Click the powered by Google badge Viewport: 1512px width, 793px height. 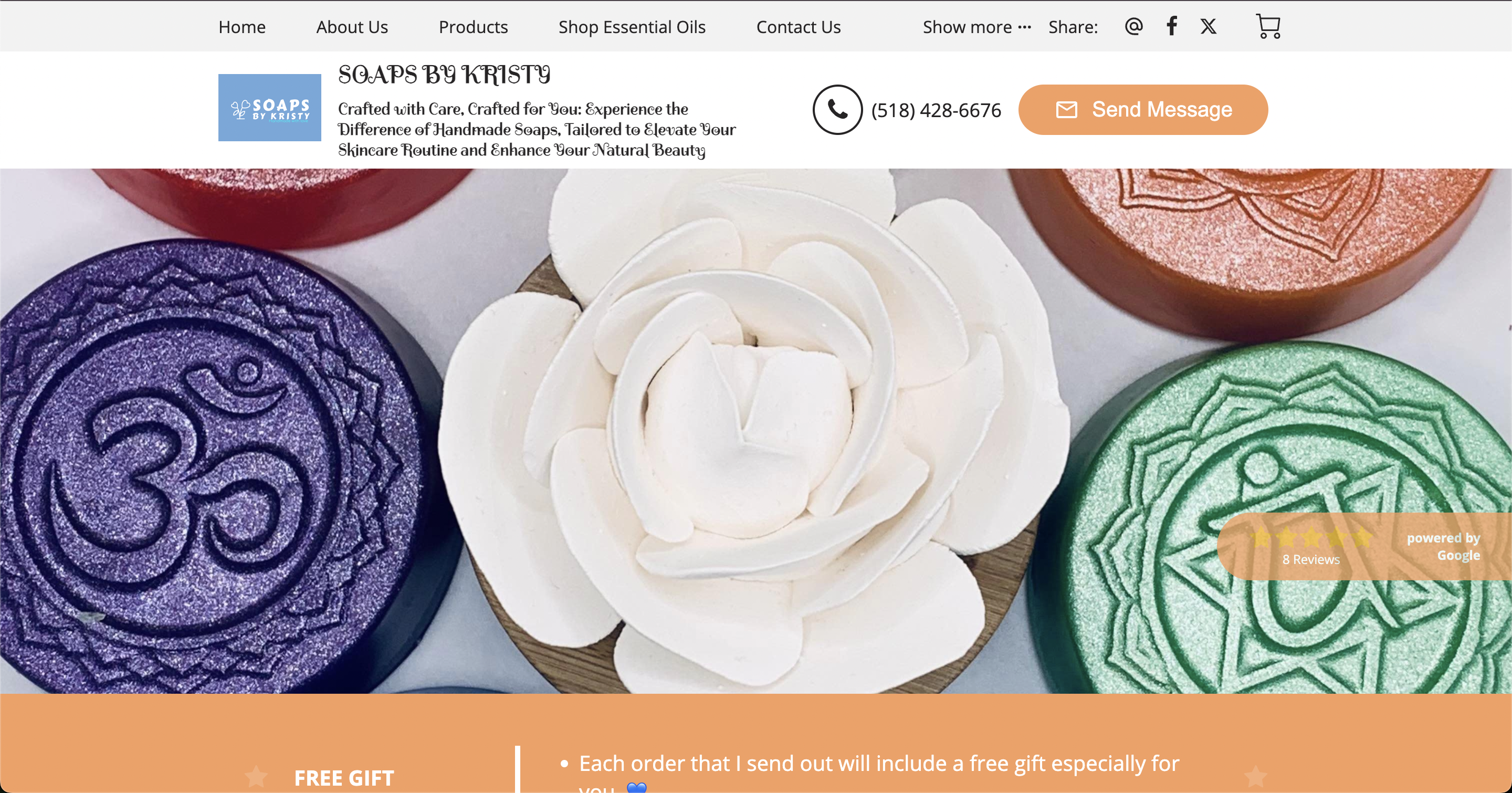pos(1443,547)
